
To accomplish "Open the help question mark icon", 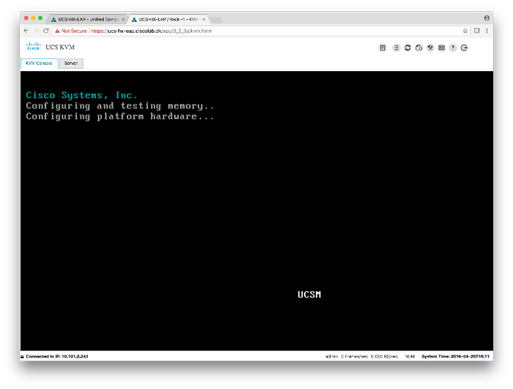I will pyautogui.click(x=453, y=48).
